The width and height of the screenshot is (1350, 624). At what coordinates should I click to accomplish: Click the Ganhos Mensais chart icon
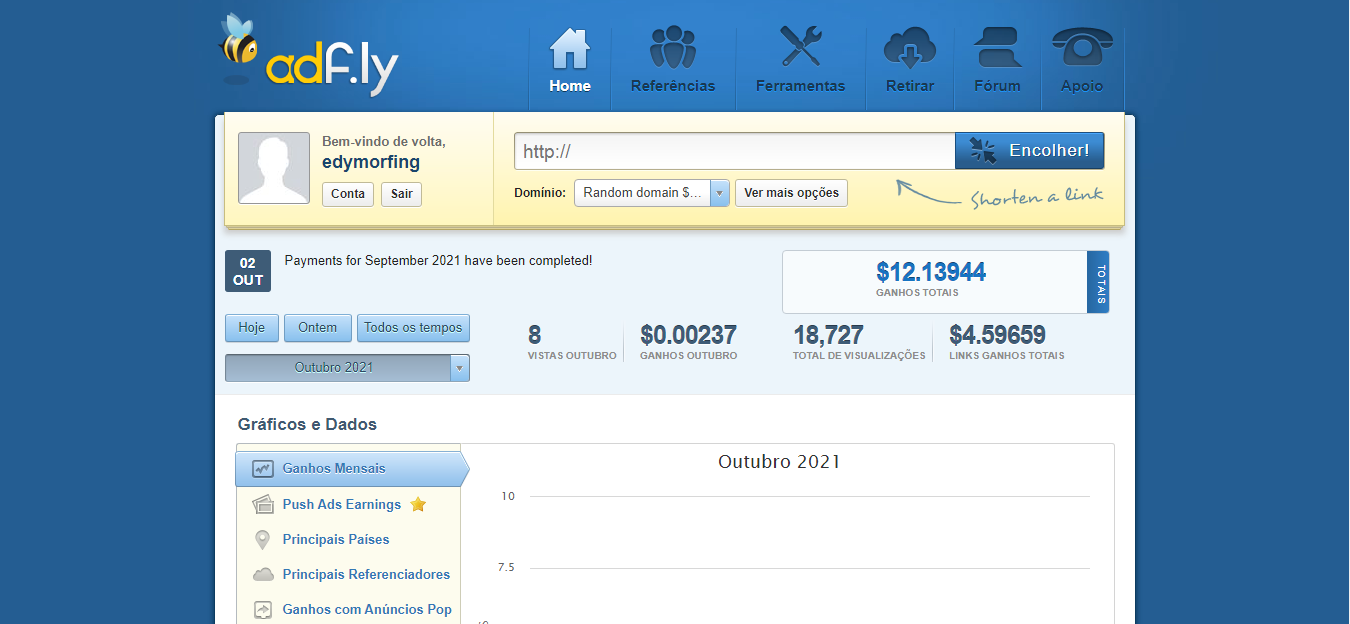pyautogui.click(x=263, y=468)
